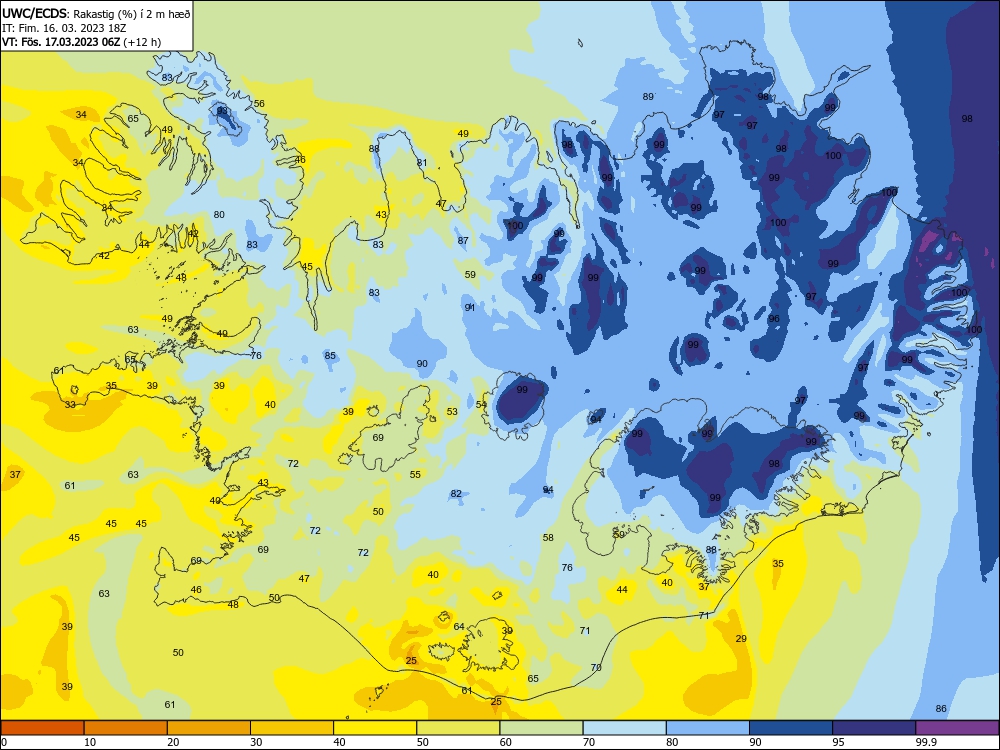This screenshot has width=1000, height=750.
Task: Click the legend tick label '95'
Action: point(838,742)
